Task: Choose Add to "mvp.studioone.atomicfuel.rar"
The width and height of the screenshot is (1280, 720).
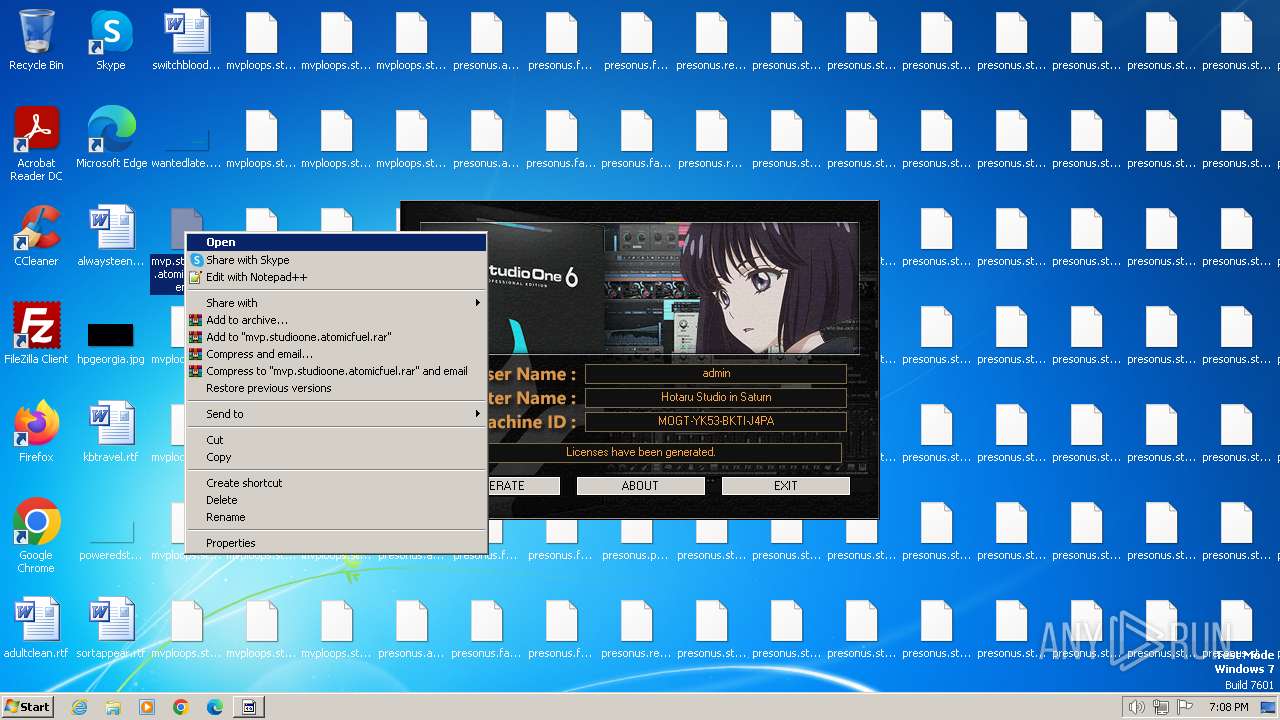Action: pos(337,337)
